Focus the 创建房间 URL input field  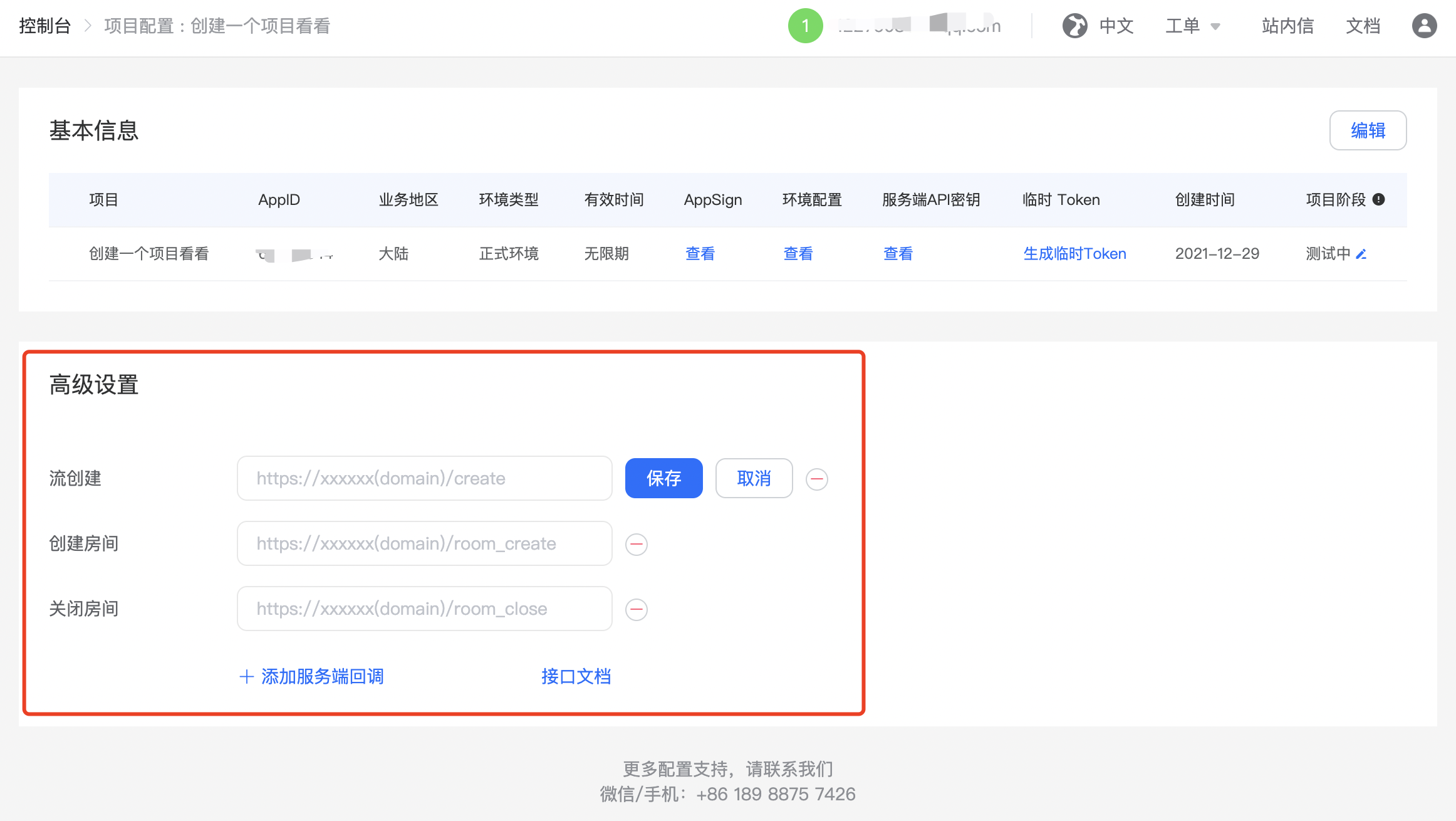pyautogui.click(x=424, y=543)
